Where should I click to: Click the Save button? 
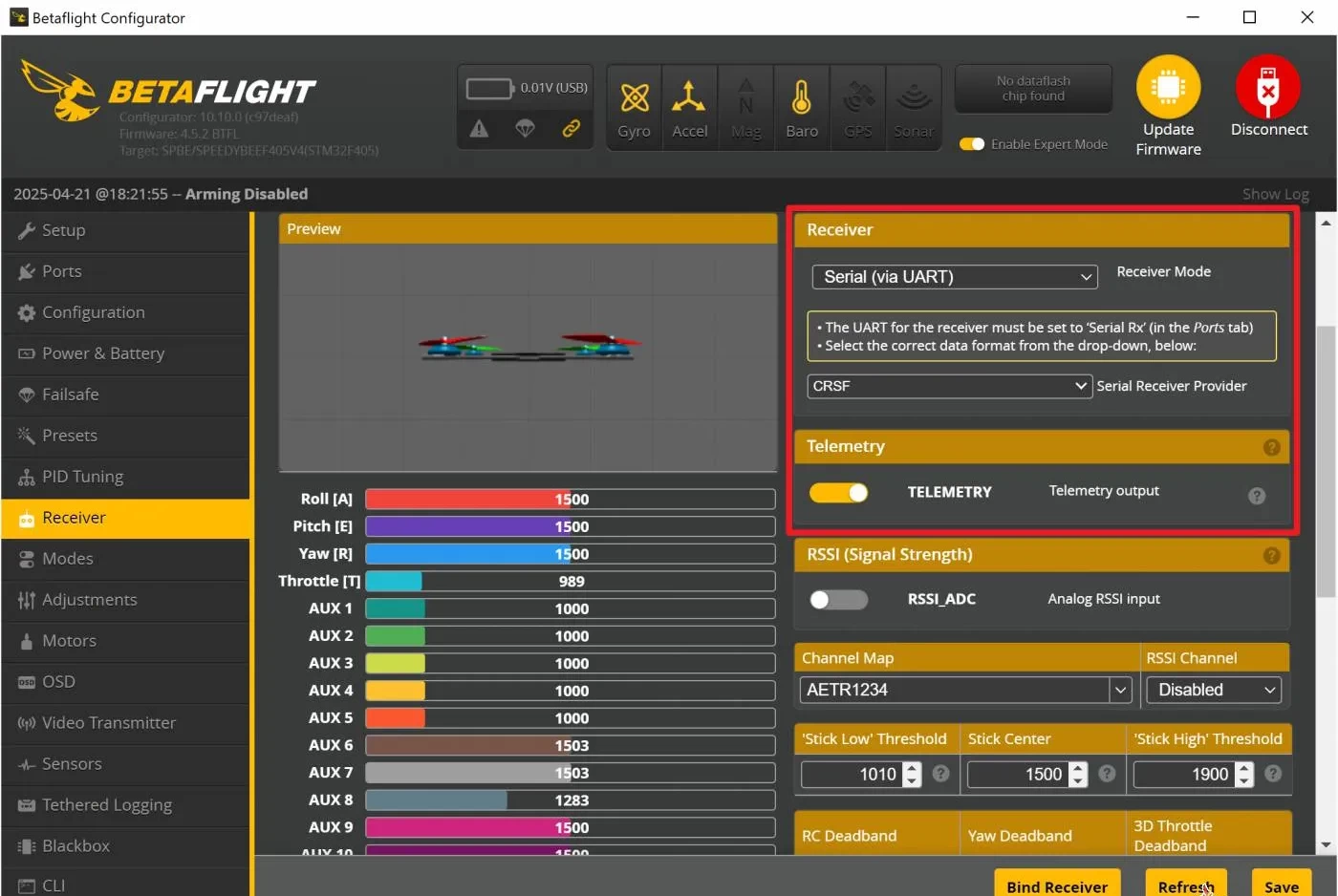click(x=1282, y=885)
